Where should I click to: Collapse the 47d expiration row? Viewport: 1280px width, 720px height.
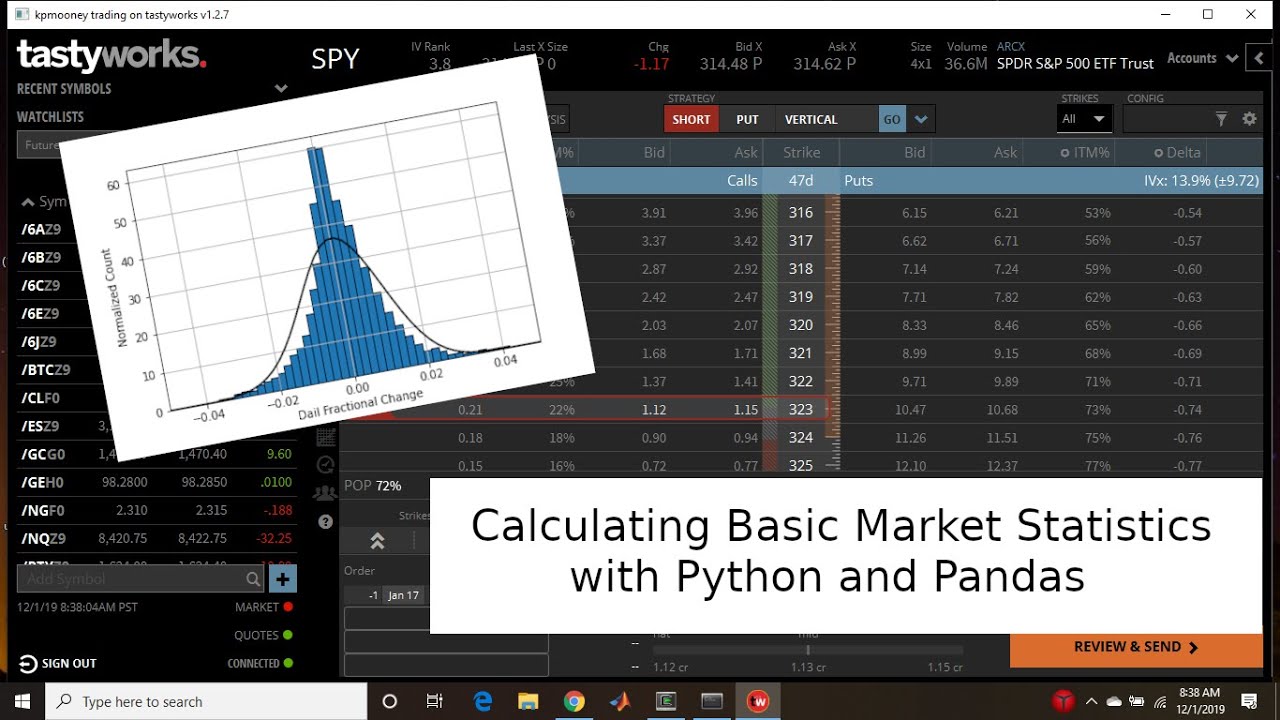point(801,181)
